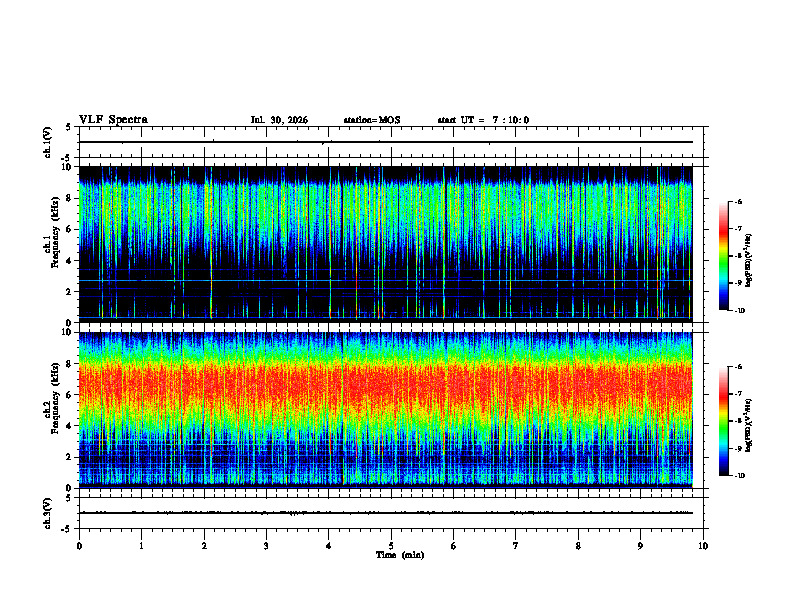Click the ch.2 frequency tick label '4'
Screen dimensions: 792x612
coord(70,426)
